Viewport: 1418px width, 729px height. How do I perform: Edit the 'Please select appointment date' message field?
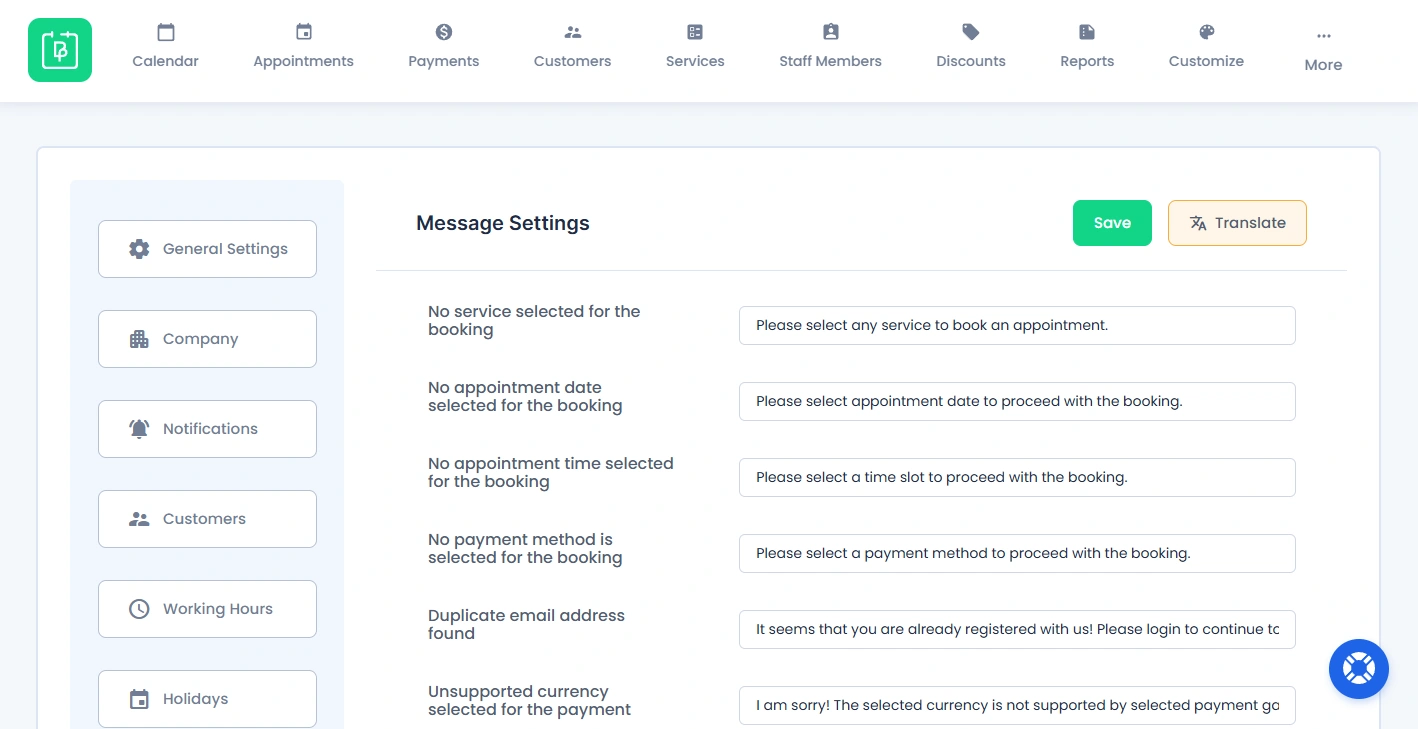(1017, 401)
